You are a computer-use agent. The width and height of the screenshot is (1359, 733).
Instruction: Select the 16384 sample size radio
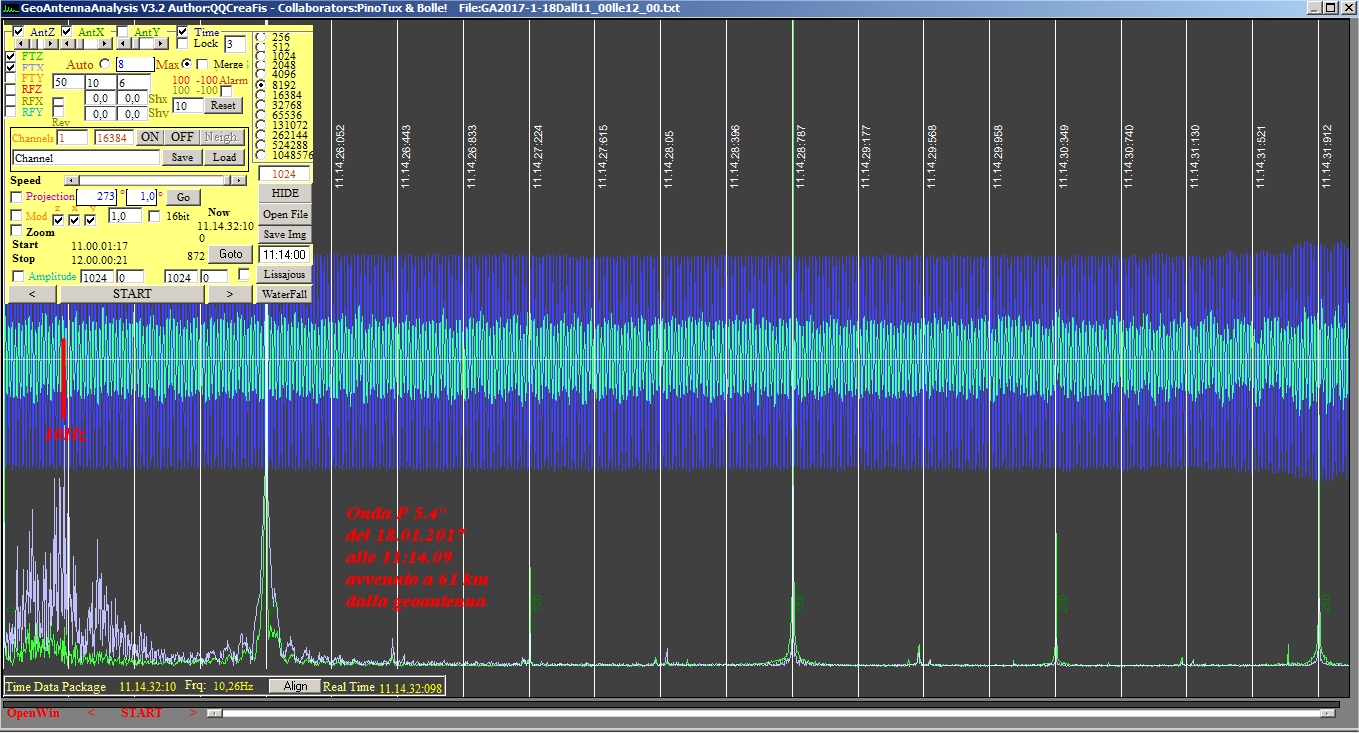coord(261,95)
